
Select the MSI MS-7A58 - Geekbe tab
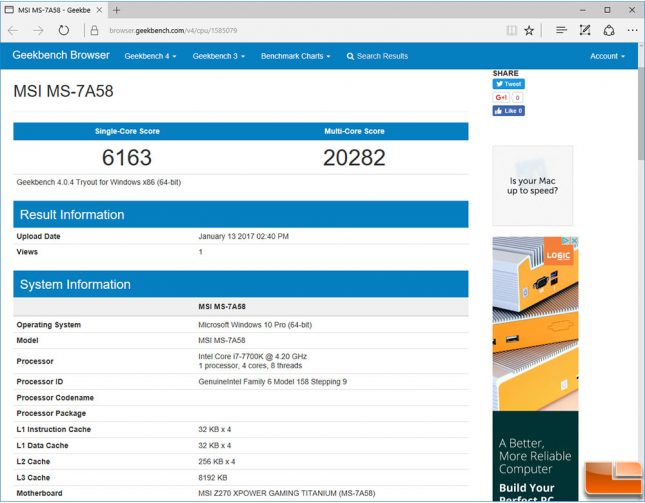point(54,10)
